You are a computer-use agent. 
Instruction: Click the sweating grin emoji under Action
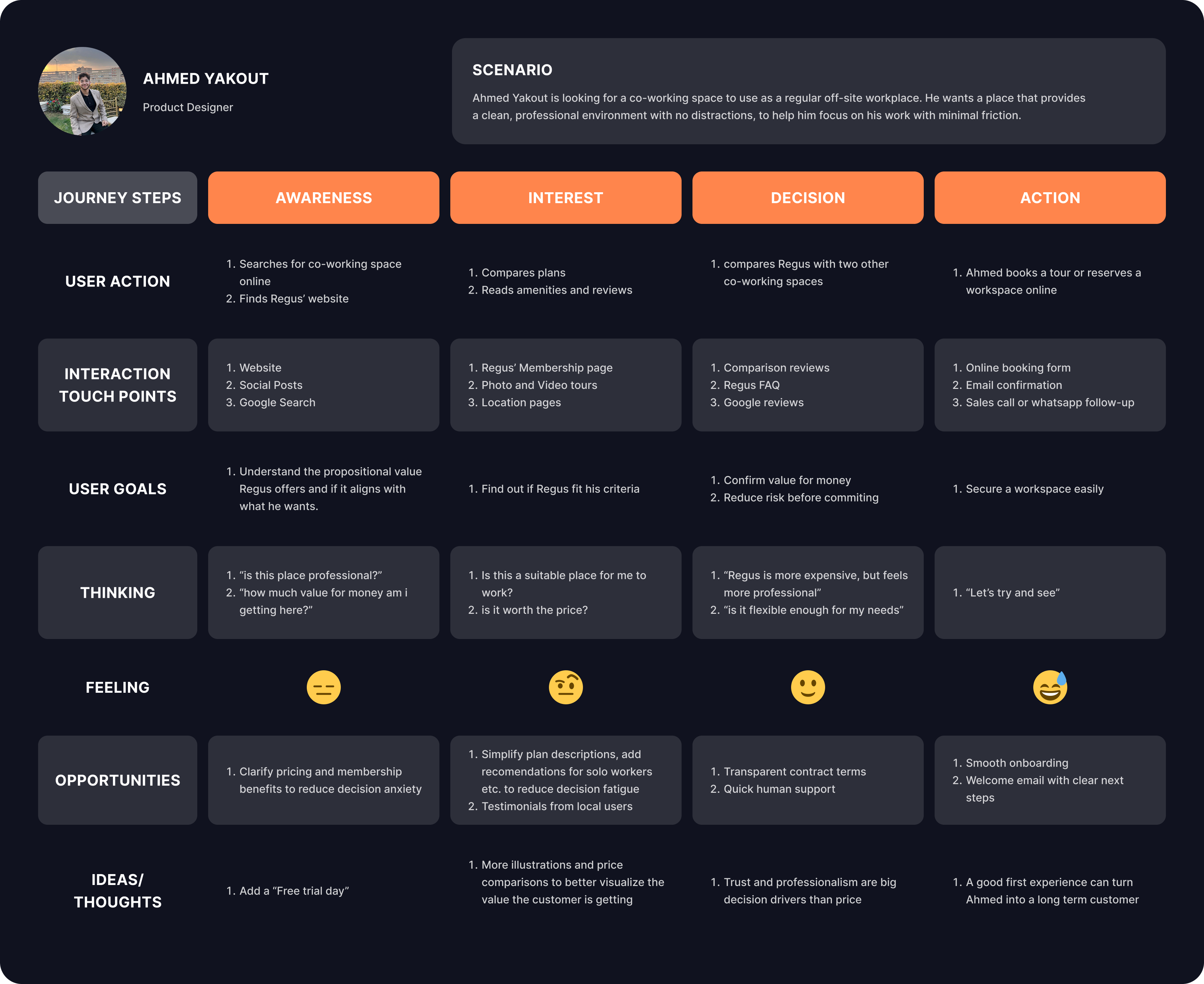(x=1050, y=687)
